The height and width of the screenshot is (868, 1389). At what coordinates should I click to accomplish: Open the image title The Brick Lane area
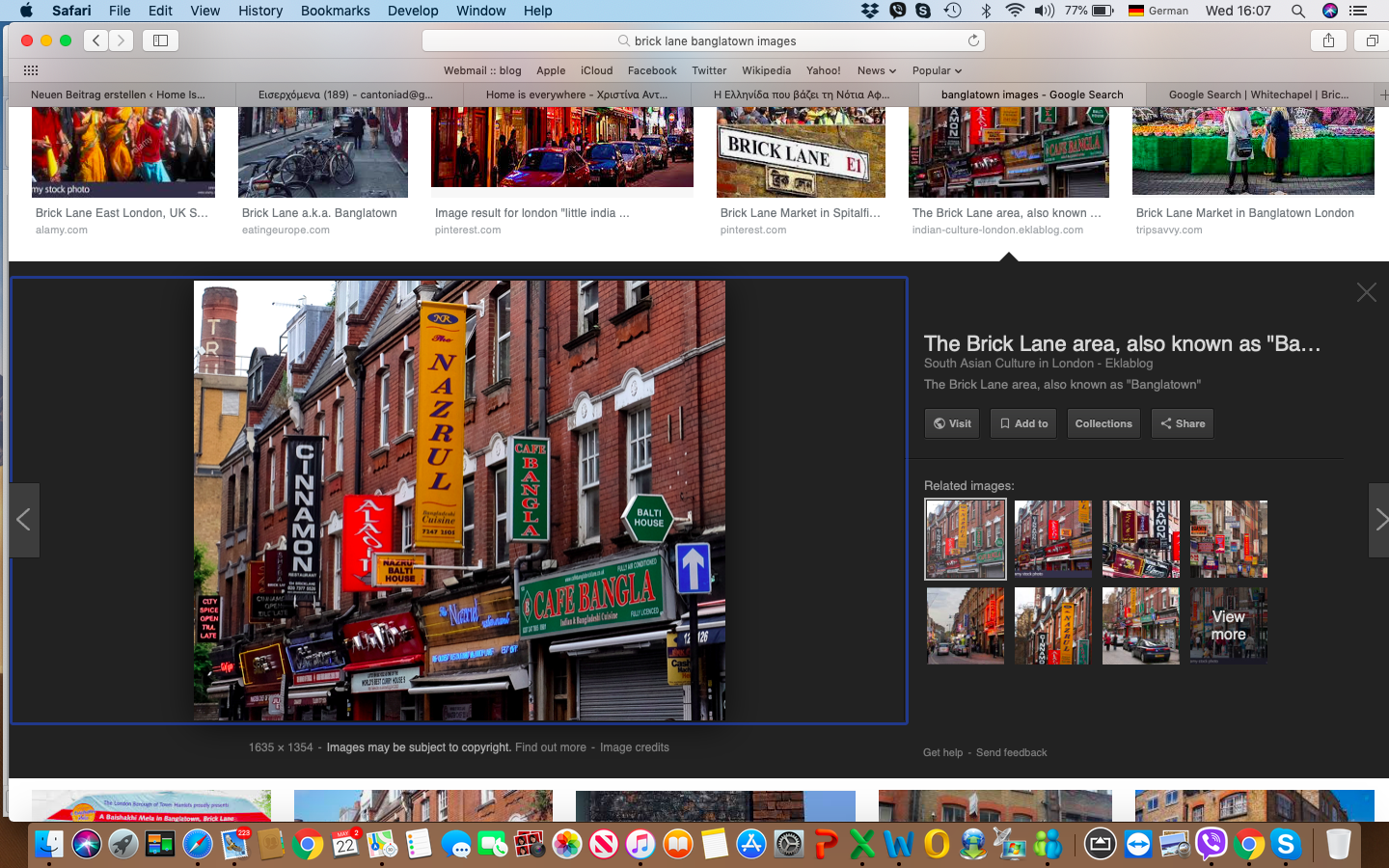(1122, 343)
